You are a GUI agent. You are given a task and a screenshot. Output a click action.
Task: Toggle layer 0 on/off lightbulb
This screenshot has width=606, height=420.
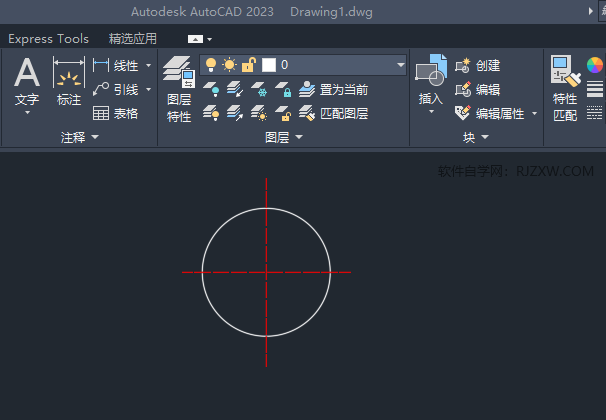(211, 65)
